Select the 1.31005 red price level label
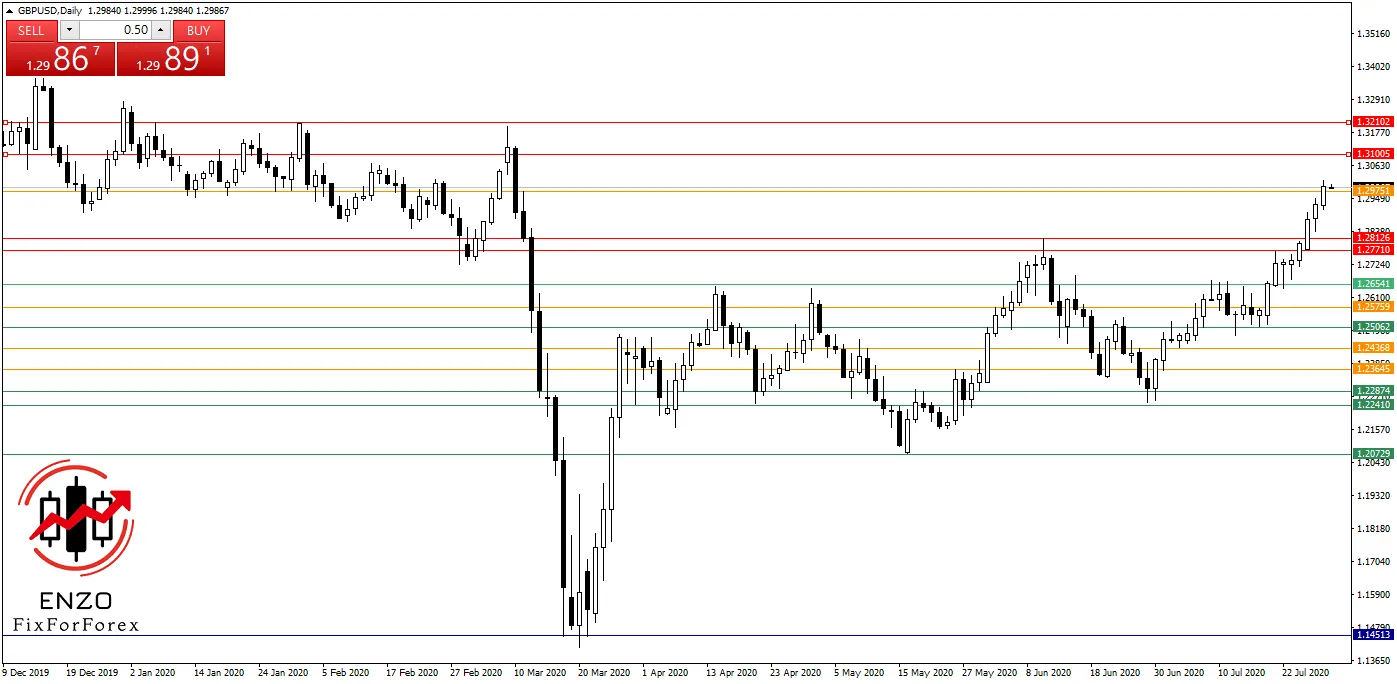The width and height of the screenshot is (1397, 684). coord(1372,154)
